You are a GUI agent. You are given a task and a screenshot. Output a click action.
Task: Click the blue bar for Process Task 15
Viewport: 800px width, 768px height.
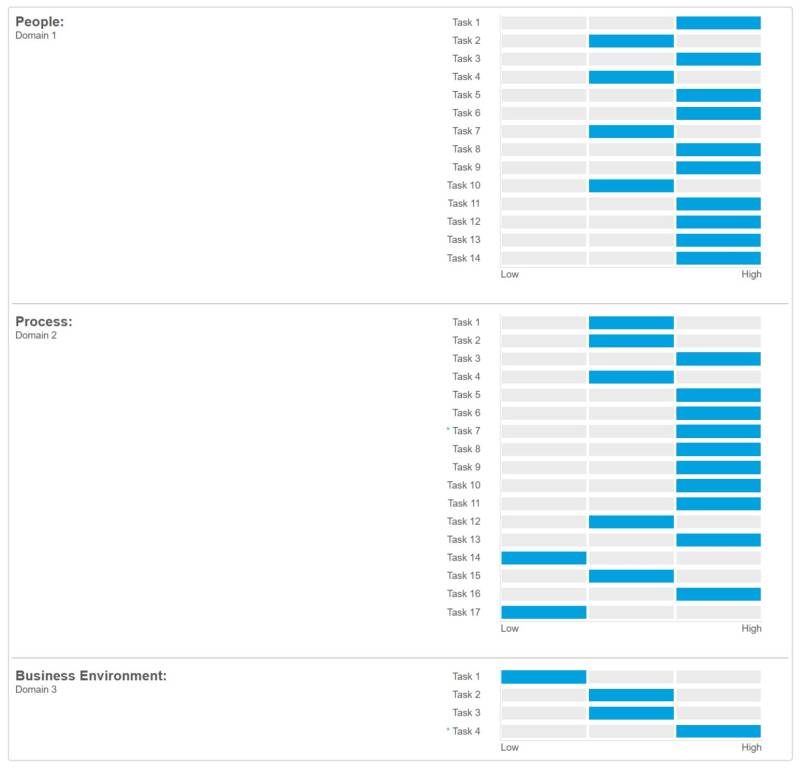(x=631, y=576)
